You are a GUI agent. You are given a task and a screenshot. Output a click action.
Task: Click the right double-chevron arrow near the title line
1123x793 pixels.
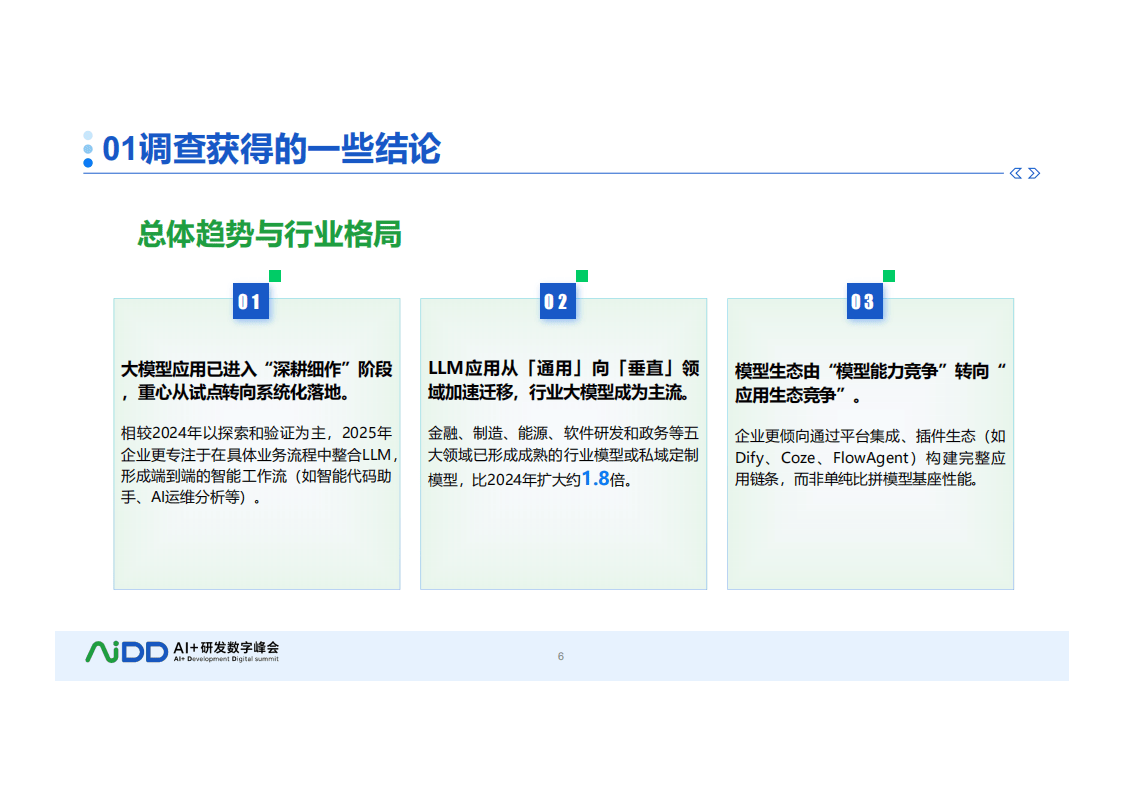click(x=1034, y=173)
